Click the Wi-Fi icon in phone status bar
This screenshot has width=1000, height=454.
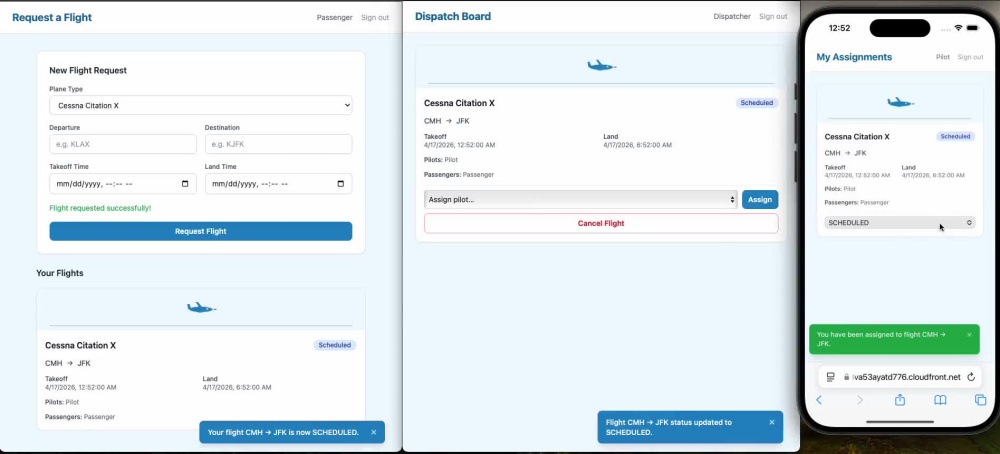pyautogui.click(x=958, y=28)
